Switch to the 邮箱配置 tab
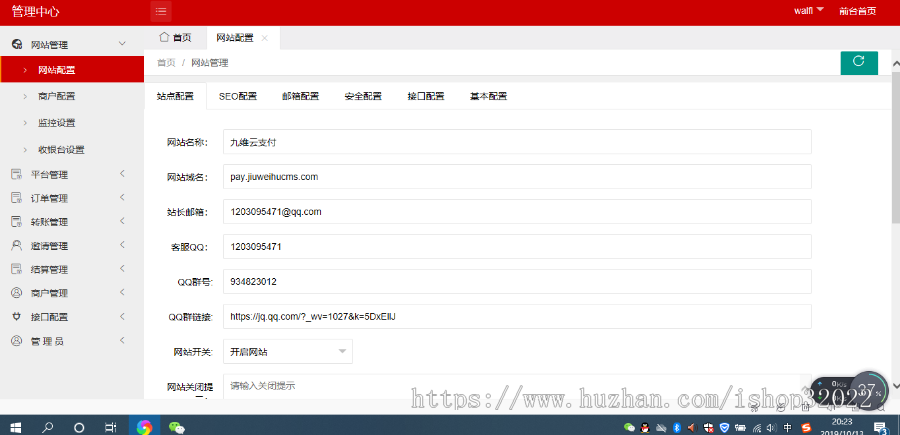 pos(300,96)
